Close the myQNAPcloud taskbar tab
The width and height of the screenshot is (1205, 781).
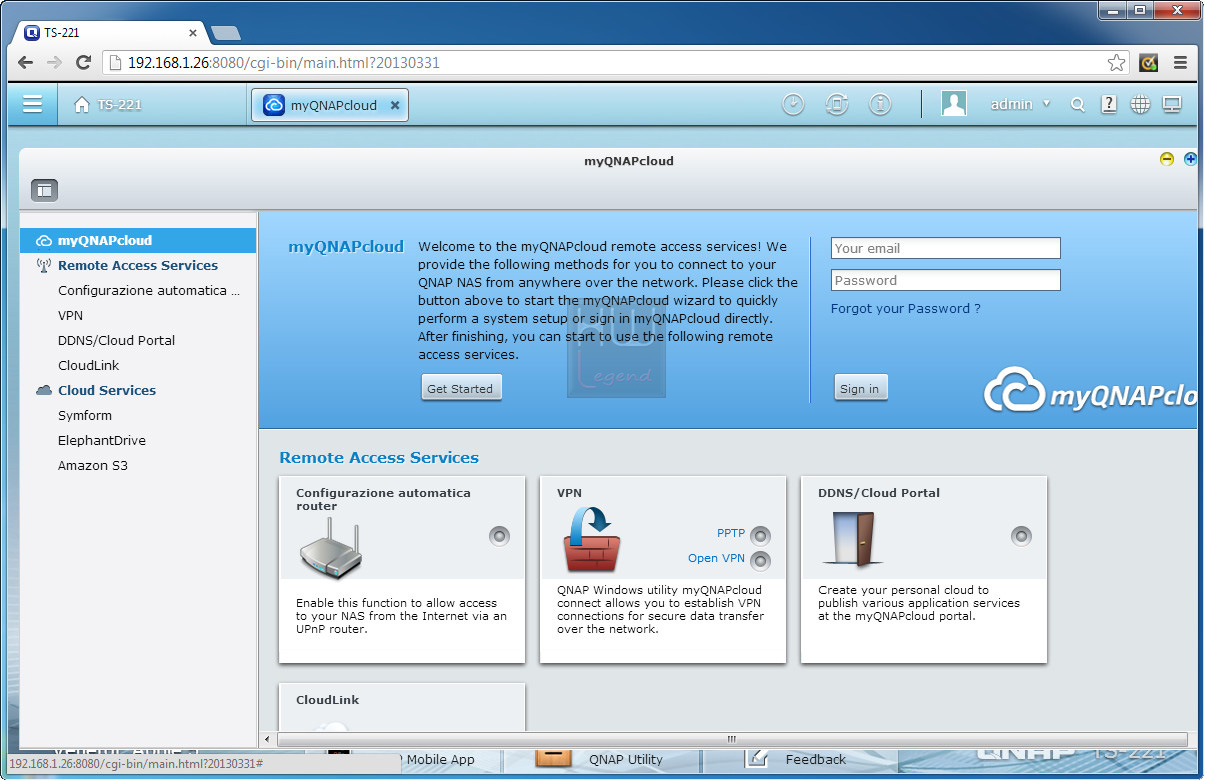pyautogui.click(x=395, y=105)
